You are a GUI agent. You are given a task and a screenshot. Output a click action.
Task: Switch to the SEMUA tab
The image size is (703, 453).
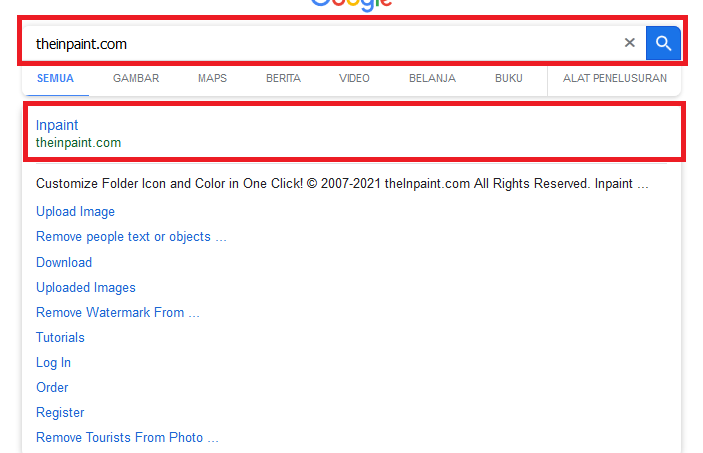point(55,78)
